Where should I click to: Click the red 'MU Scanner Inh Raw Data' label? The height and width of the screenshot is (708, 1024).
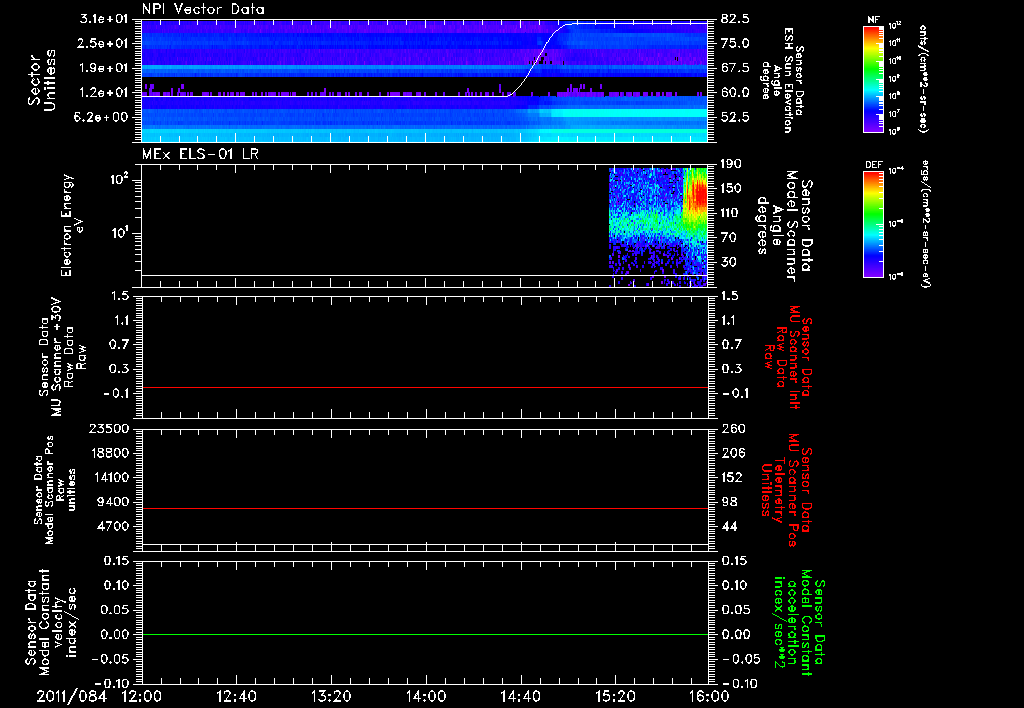click(x=788, y=357)
